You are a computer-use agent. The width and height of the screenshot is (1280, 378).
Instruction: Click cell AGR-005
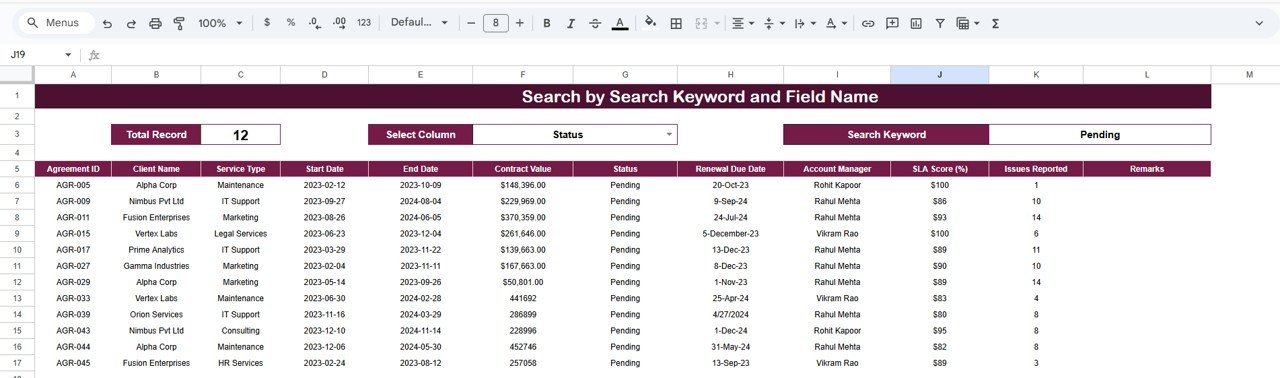coord(73,185)
